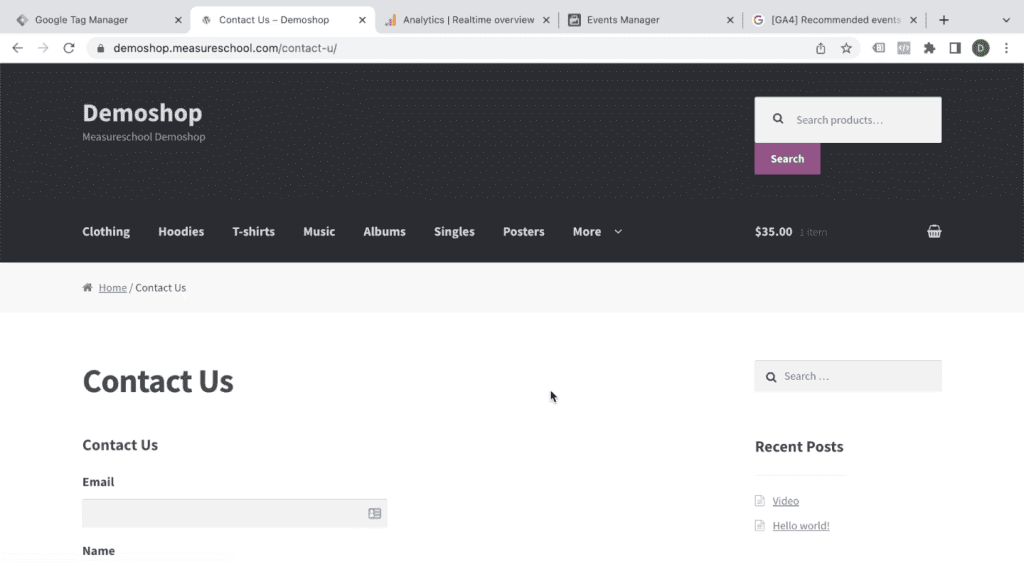The height and width of the screenshot is (562, 1024).
Task: Close the Google Tag Manager tab
Action: coord(178,20)
